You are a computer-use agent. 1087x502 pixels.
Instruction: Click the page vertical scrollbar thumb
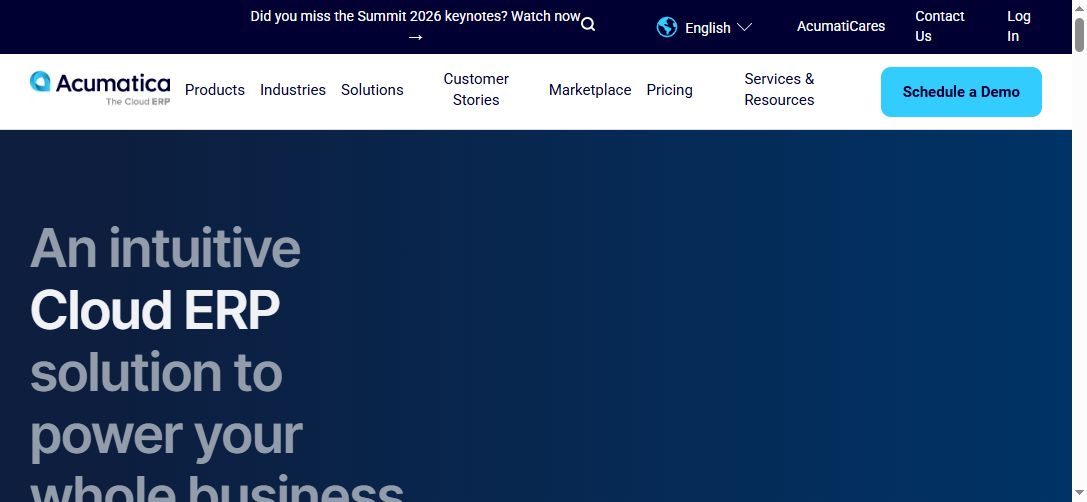(x=1079, y=34)
